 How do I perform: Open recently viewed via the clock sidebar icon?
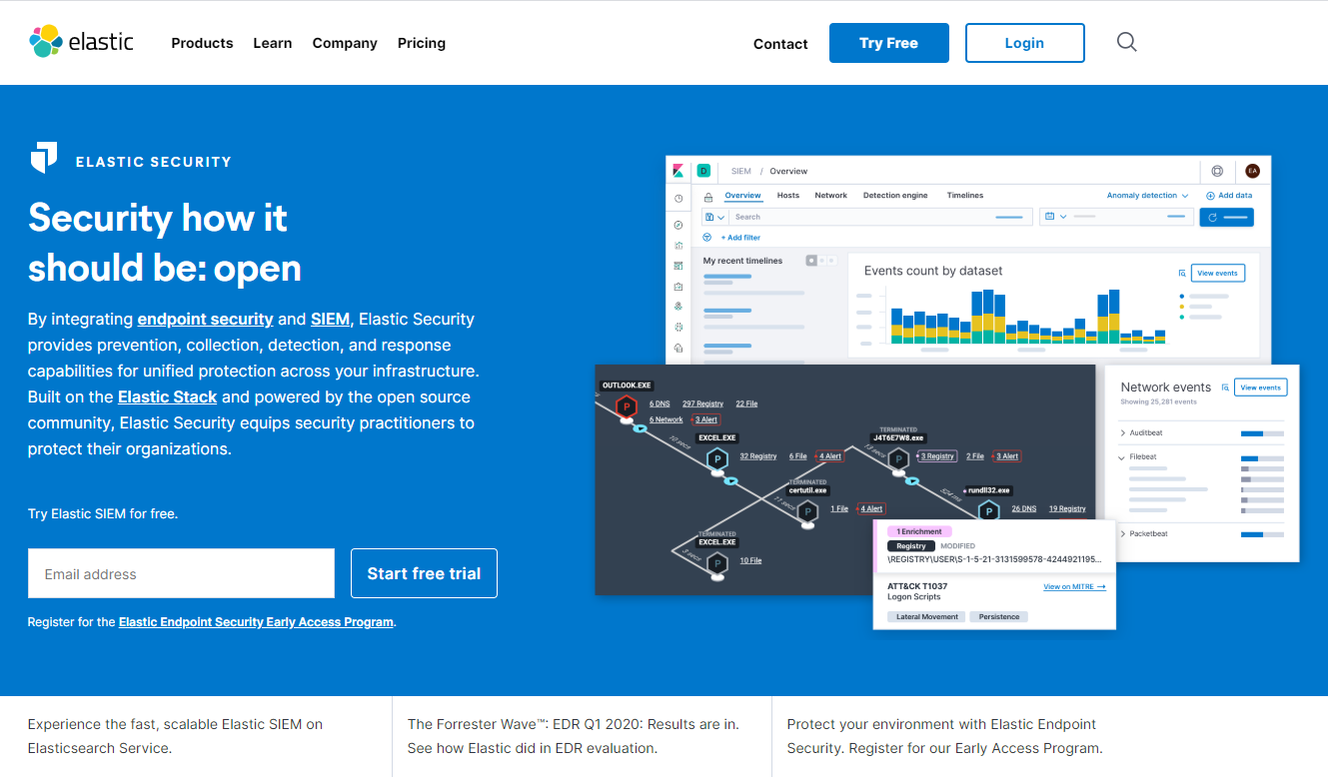tap(678, 199)
